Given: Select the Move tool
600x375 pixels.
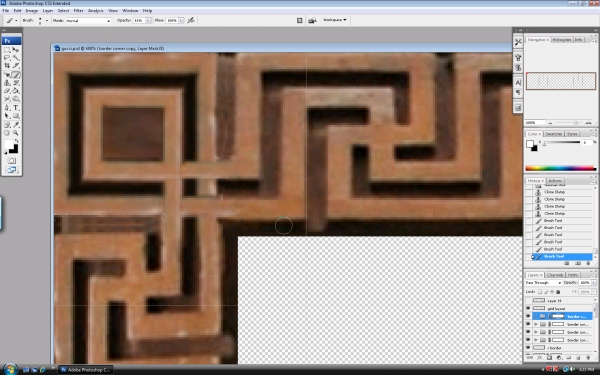Looking at the screenshot, I should click(x=16, y=50).
